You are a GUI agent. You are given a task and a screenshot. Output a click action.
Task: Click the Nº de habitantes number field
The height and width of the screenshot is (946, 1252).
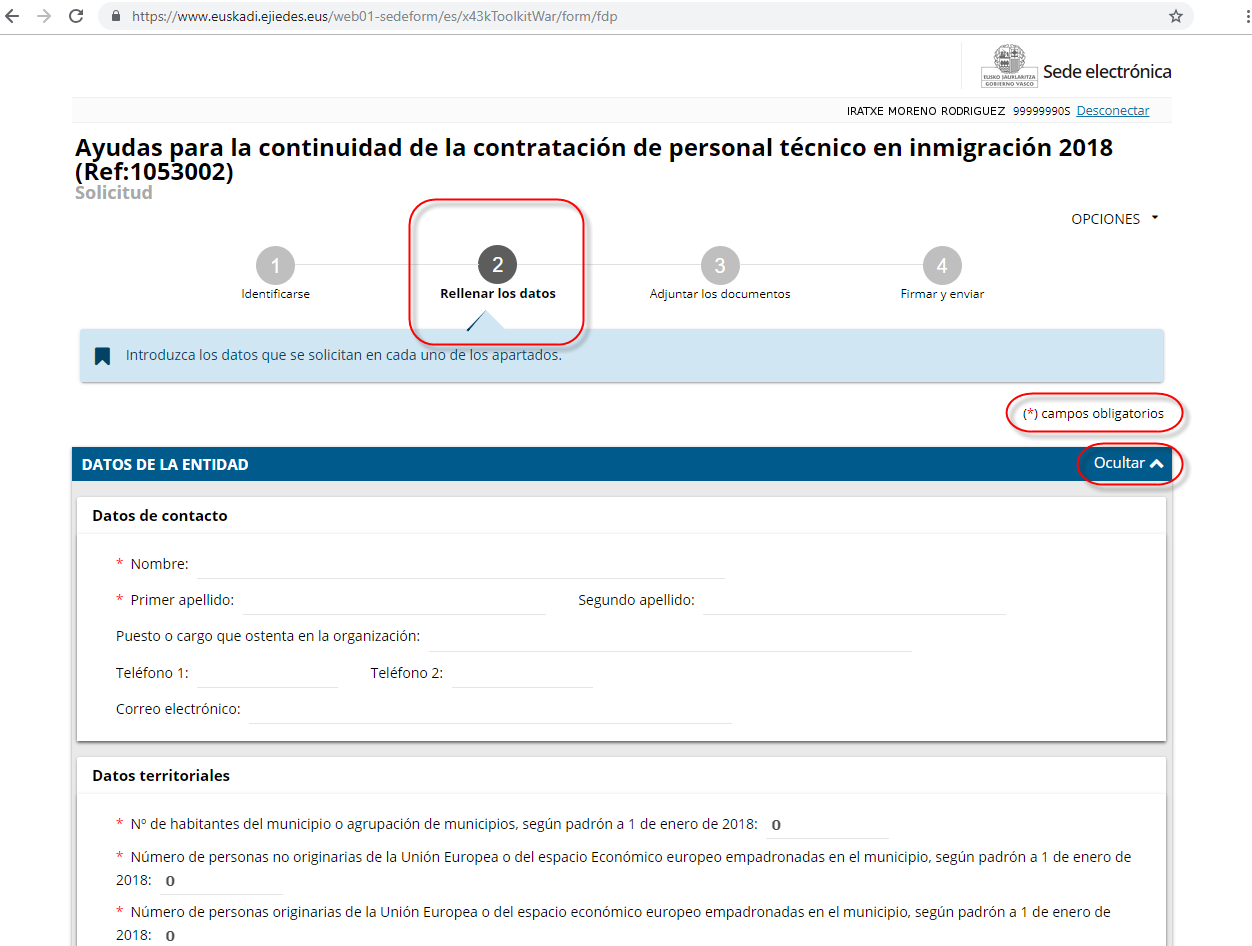point(826,825)
